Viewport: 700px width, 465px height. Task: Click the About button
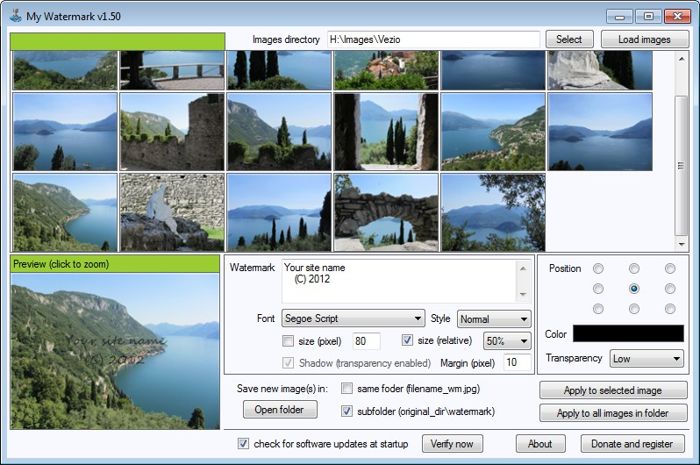click(540, 444)
